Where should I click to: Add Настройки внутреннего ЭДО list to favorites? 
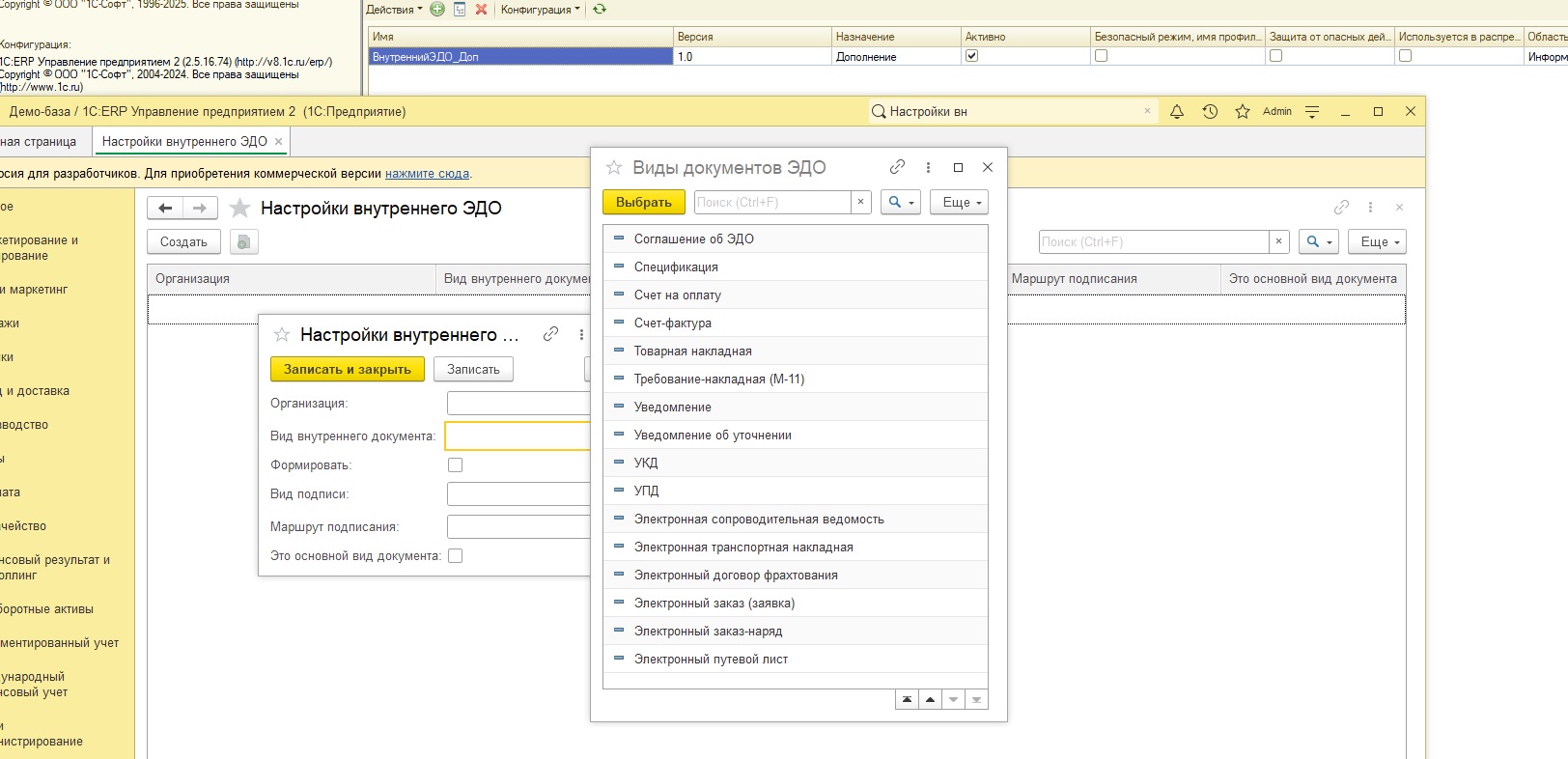[x=240, y=209]
